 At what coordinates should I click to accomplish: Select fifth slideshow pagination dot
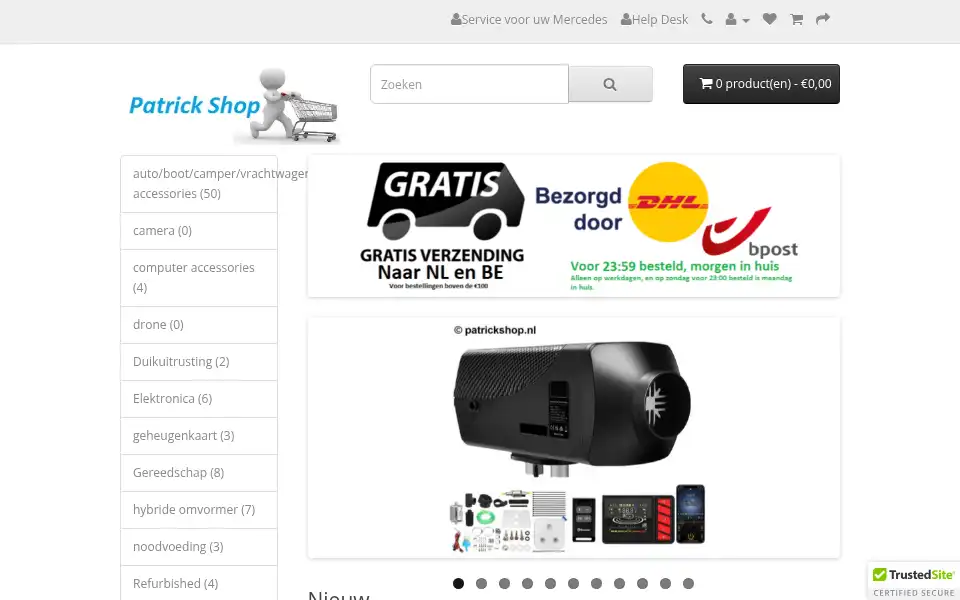(550, 583)
